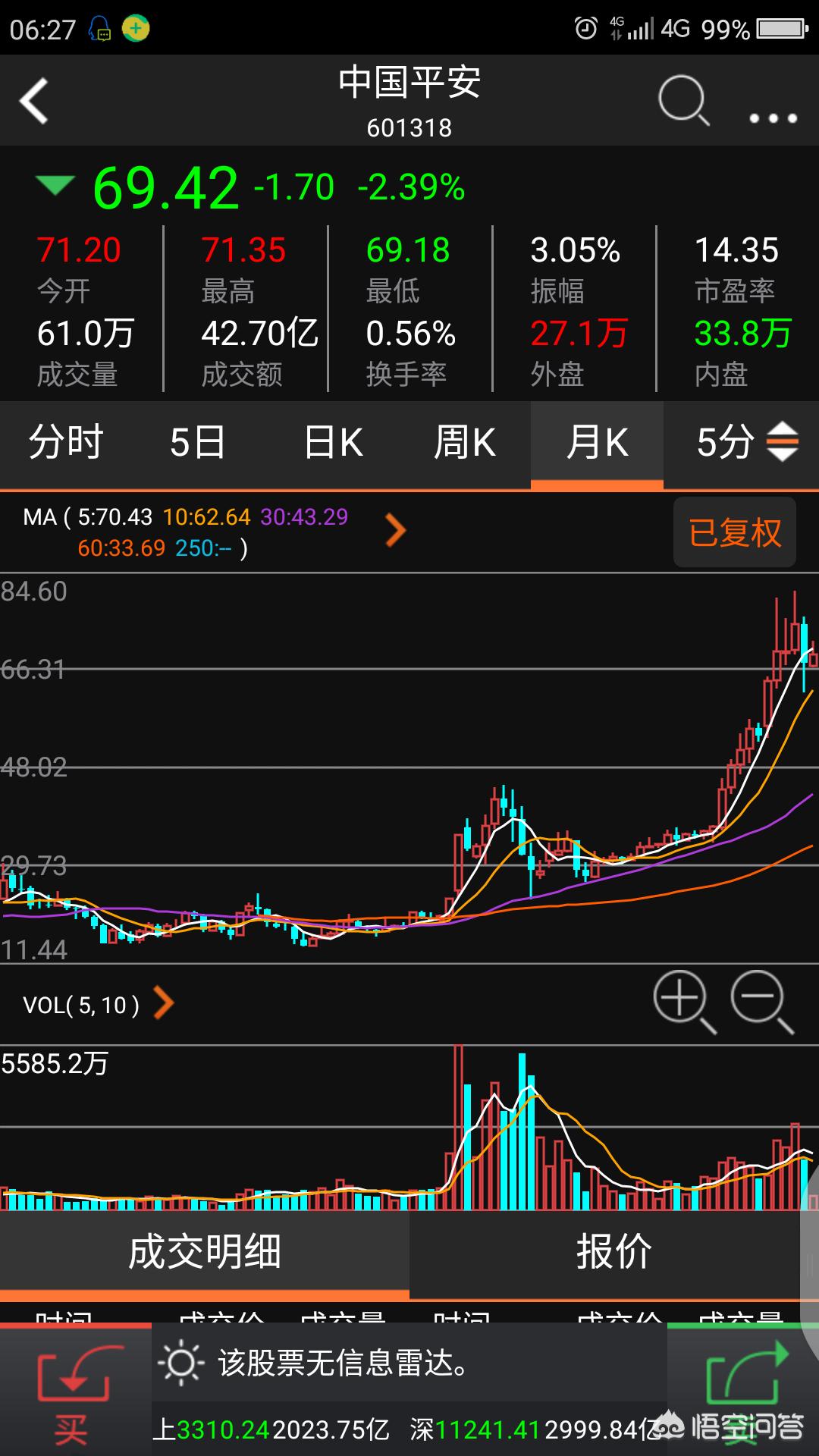
Task: Tap the current price 69.42
Action: [165, 188]
